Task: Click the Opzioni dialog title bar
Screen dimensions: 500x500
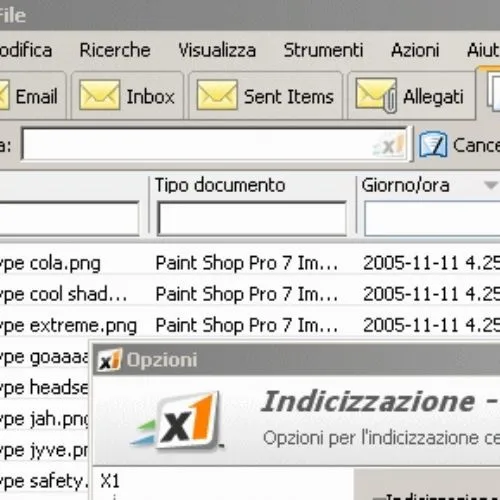Action: (x=297, y=360)
